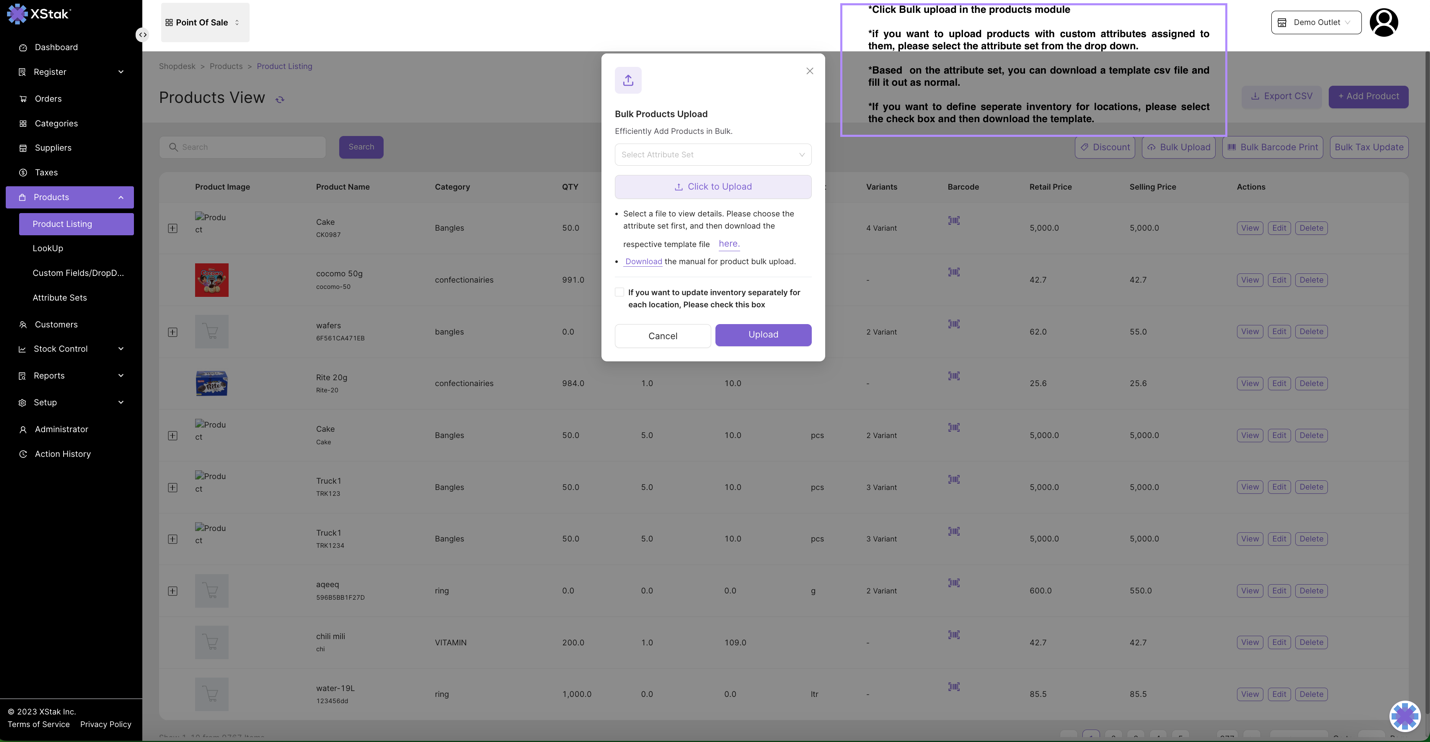1430x742 pixels.
Task: Expand variants for the aqeeq row
Action: (173, 591)
